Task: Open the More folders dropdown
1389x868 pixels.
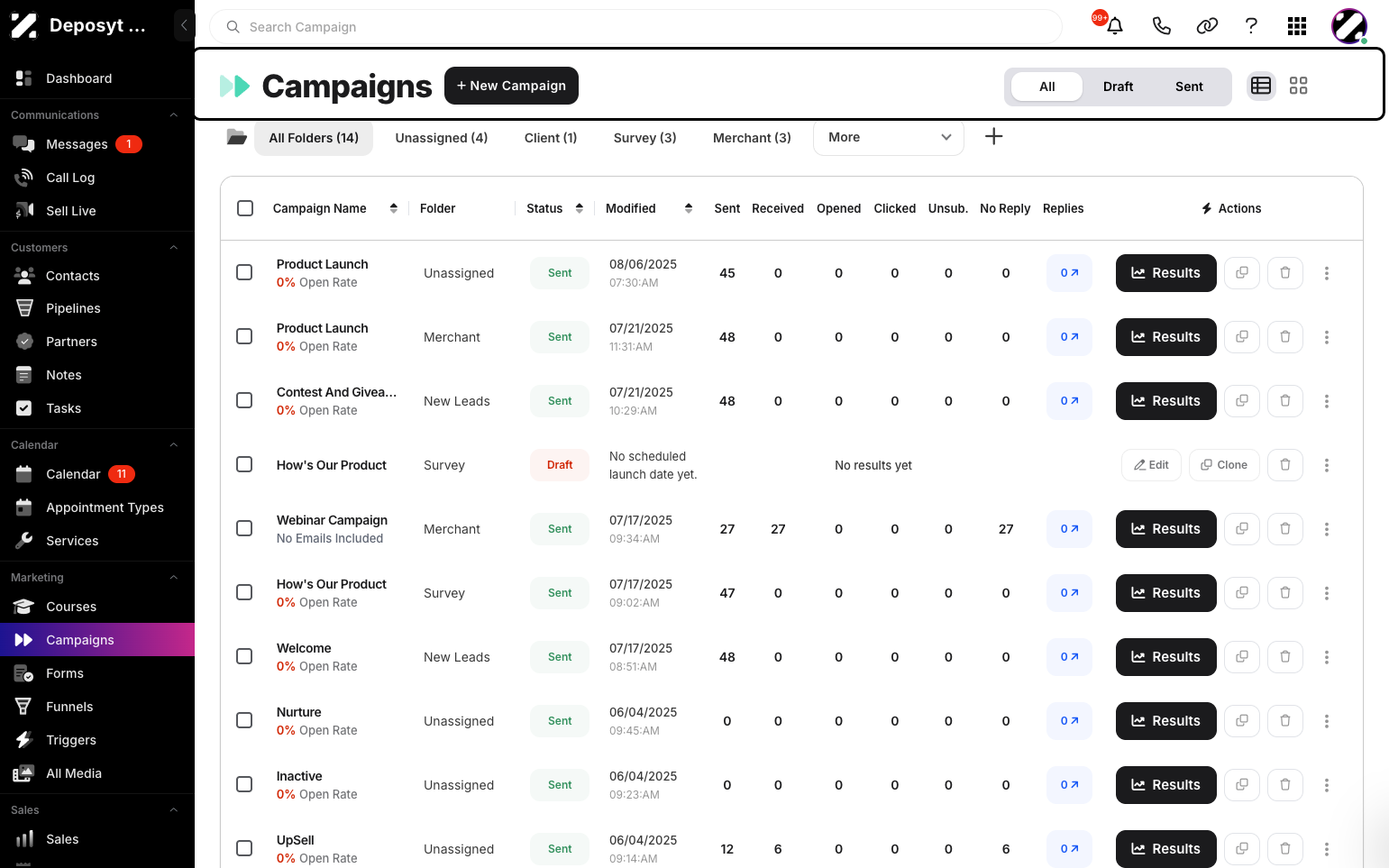Action: coord(889,137)
